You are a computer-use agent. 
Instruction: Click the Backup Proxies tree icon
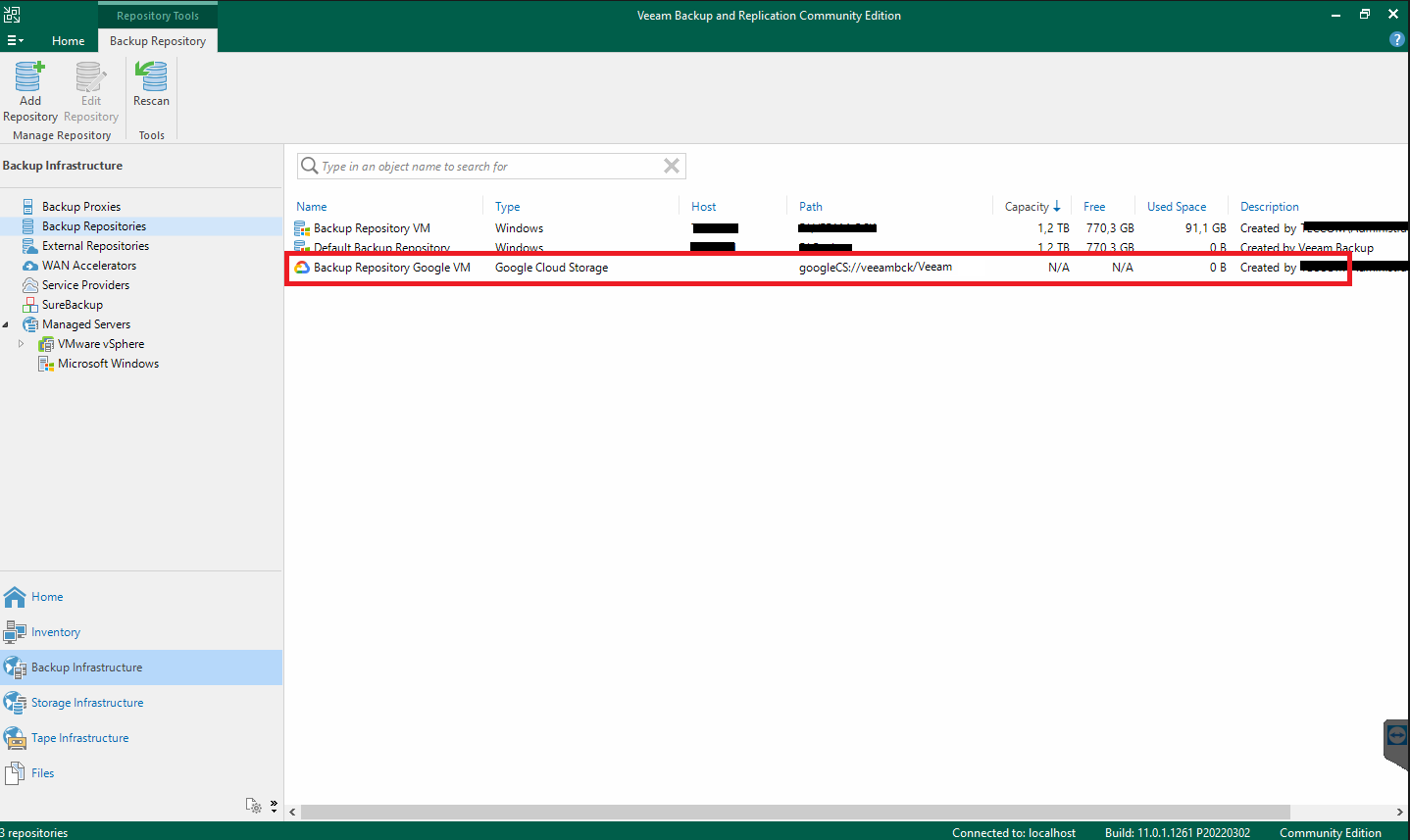[30, 207]
